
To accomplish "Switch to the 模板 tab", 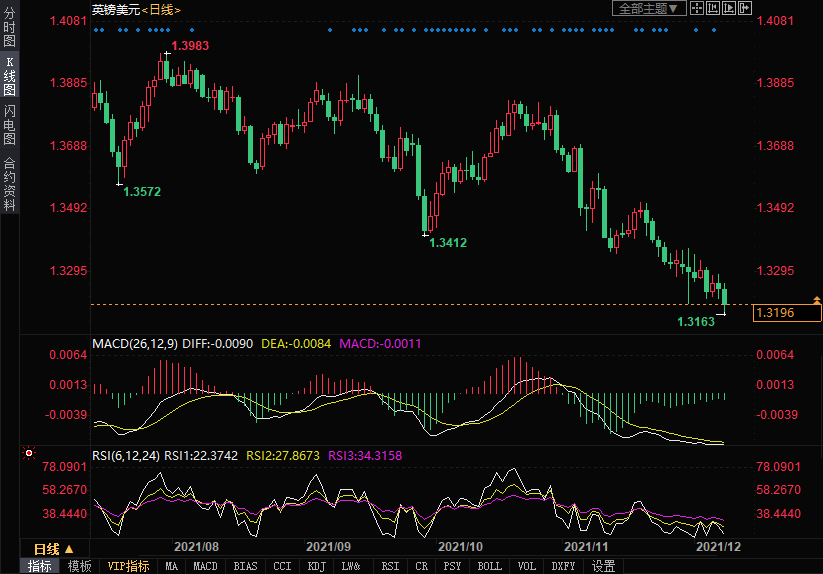I will [x=80, y=566].
